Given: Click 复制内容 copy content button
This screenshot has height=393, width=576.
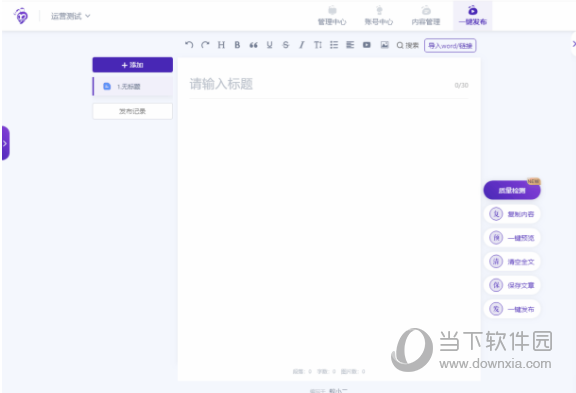Looking at the screenshot, I should (512, 214).
